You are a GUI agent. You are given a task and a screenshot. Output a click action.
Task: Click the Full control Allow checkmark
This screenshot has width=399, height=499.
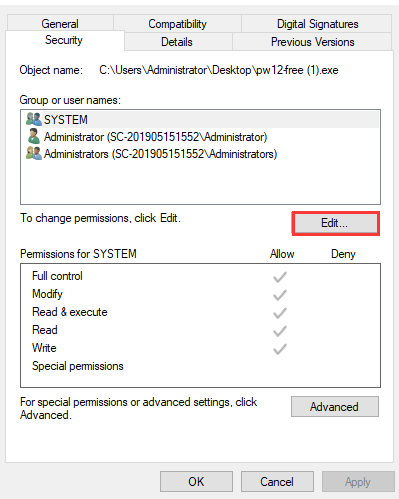coord(280,277)
